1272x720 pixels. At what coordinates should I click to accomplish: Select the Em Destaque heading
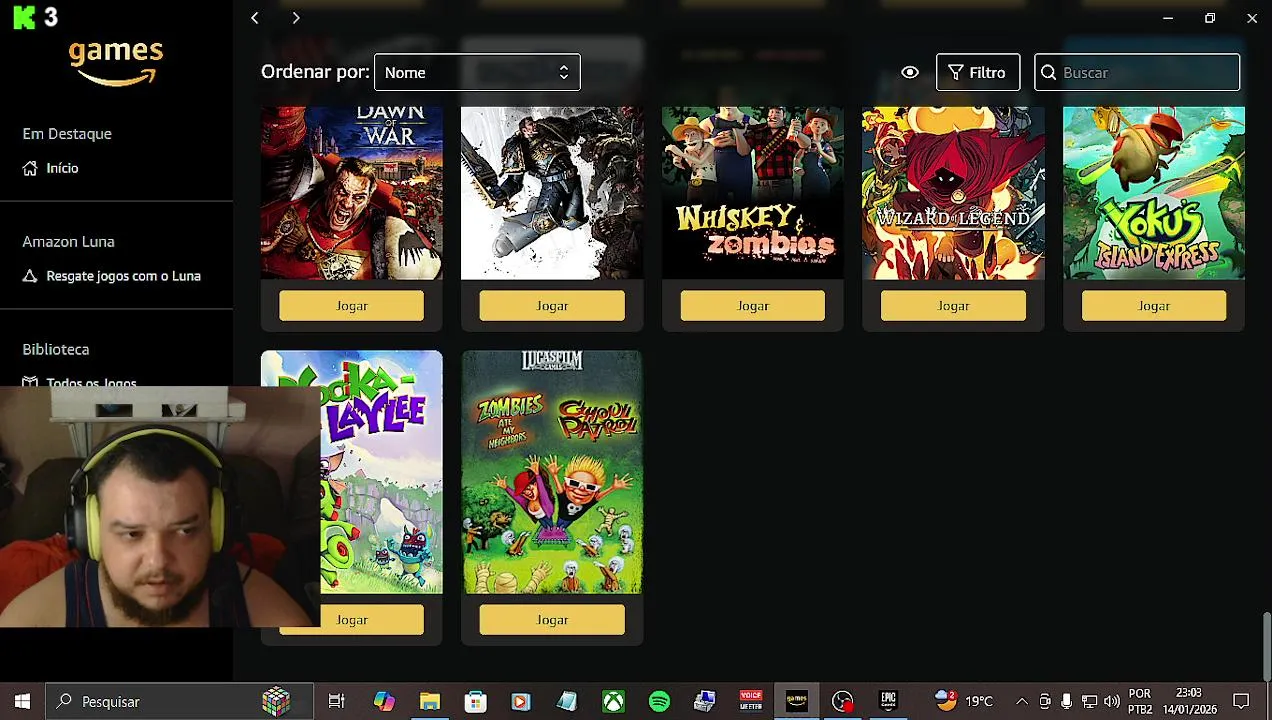coord(67,133)
